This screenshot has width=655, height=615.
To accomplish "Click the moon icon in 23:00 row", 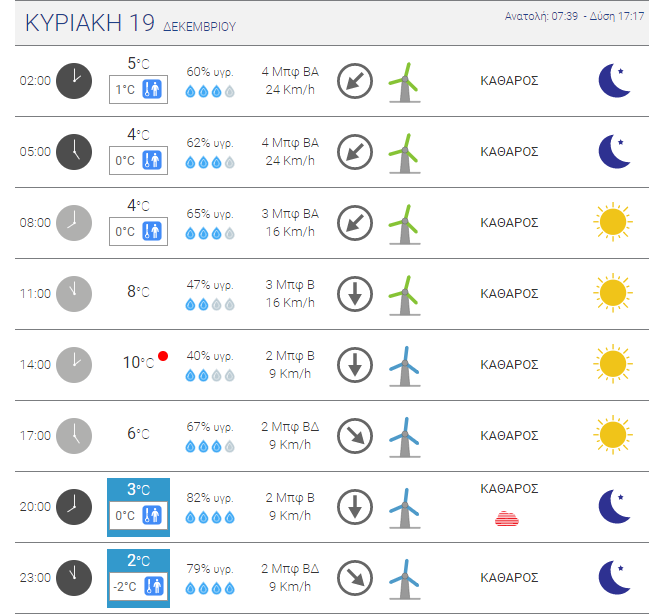I will pyautogui.click(x=614, y=578).
